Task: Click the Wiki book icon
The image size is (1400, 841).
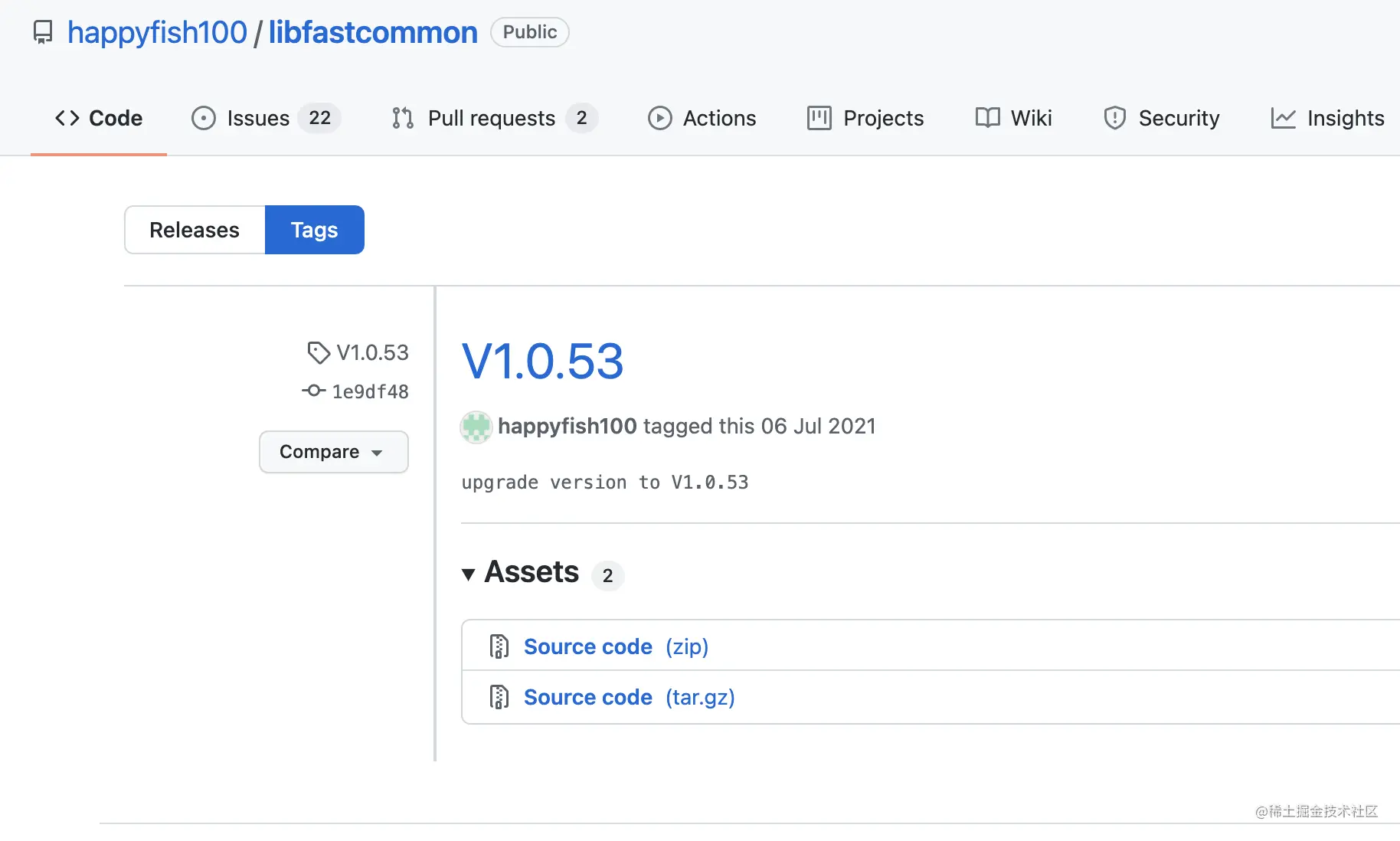Action: pyautogui.click(x=988, y=118)
